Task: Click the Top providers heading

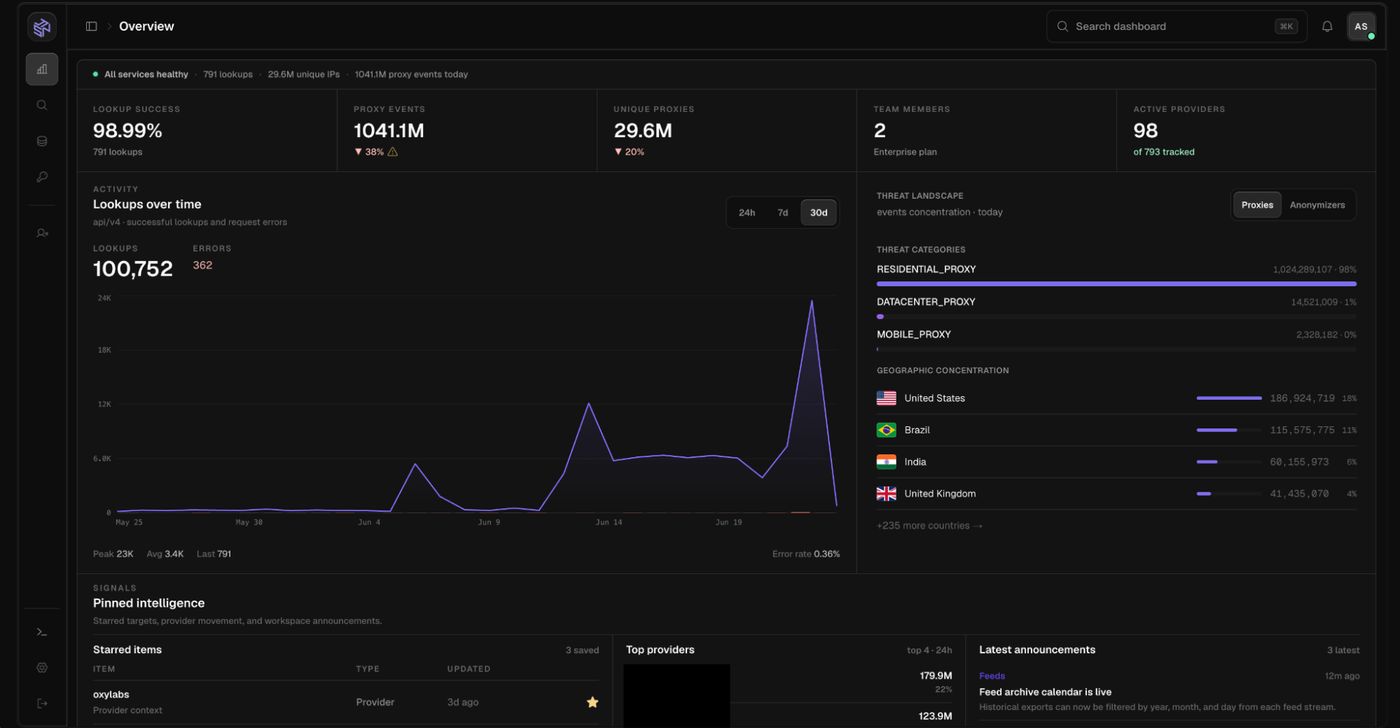Action: point(660,650)
